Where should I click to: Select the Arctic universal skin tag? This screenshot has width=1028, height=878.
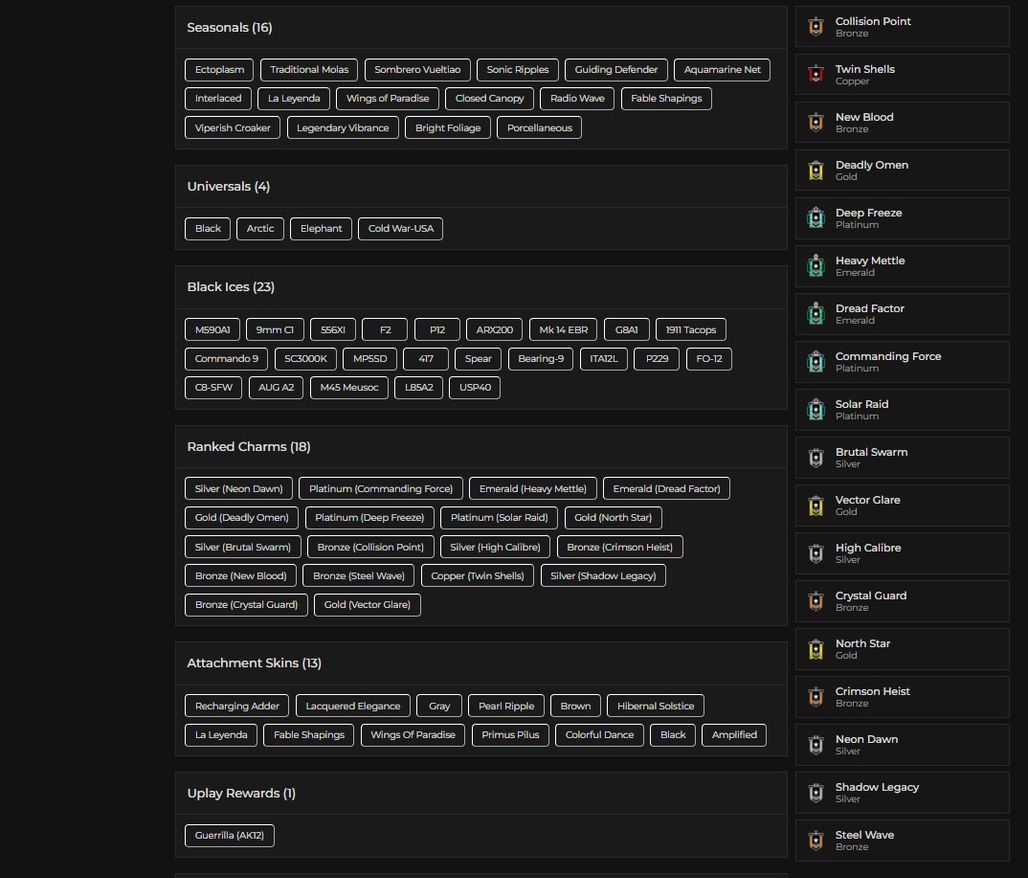260,229
